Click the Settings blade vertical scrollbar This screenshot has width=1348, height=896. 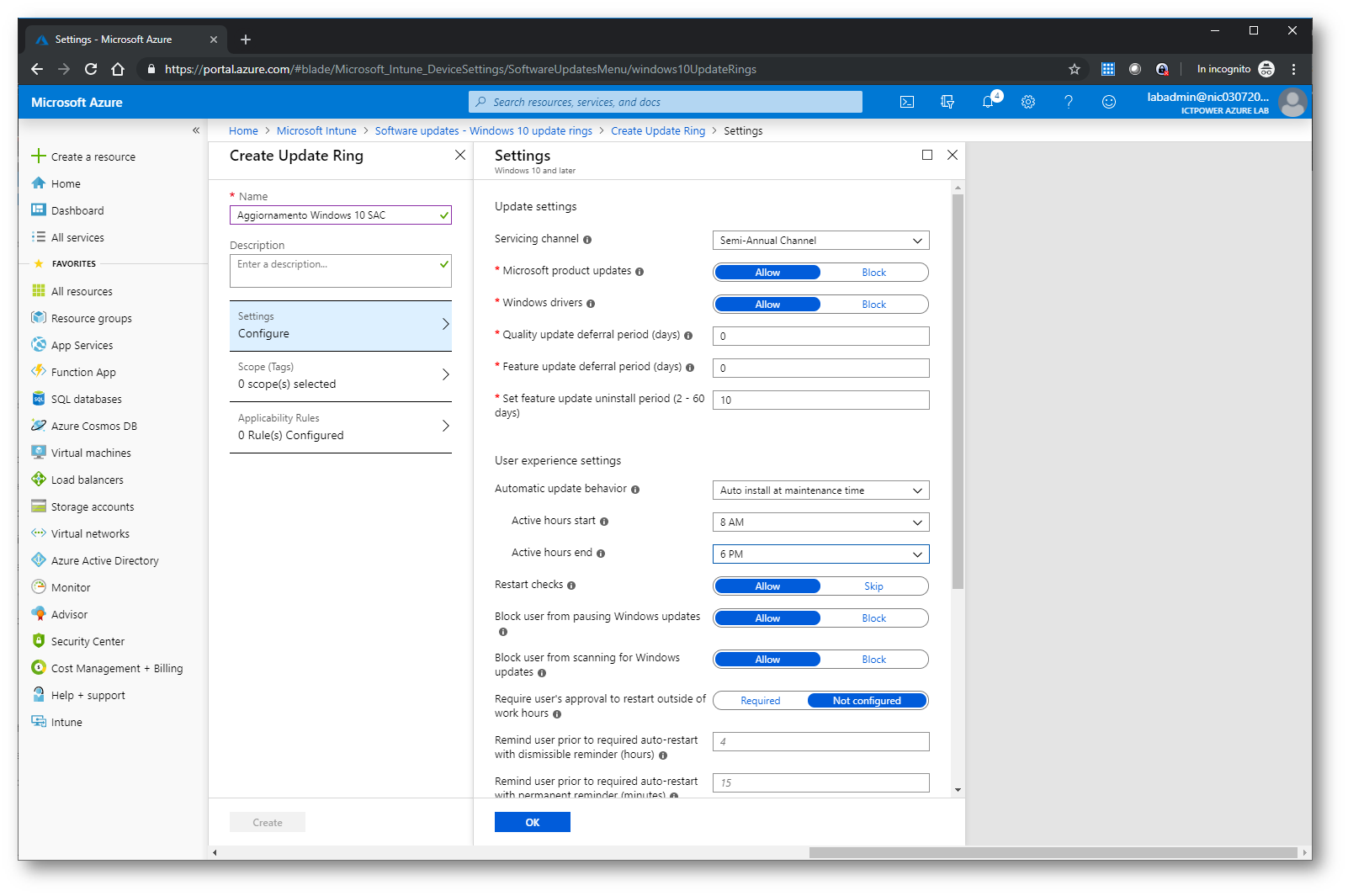[x=958, y=391]
